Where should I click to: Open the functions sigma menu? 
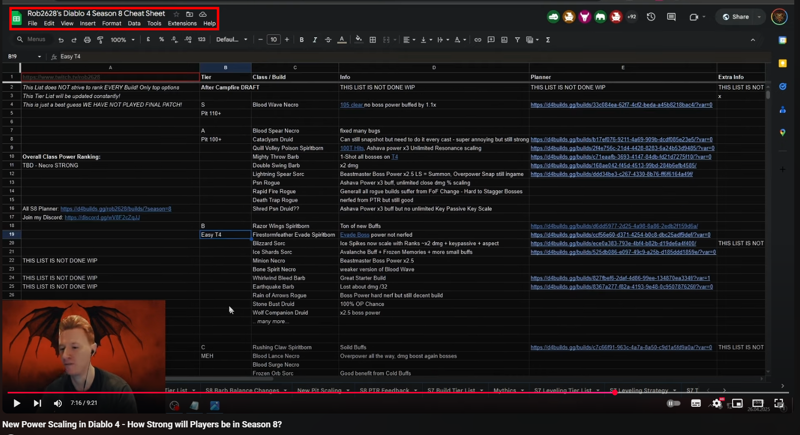pos(548,40)
